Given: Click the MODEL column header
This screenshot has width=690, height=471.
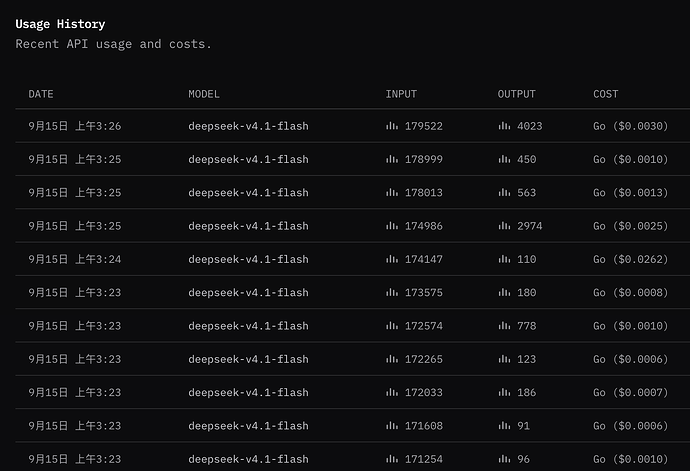Looking at the screenshot, I should click(204, 94).
